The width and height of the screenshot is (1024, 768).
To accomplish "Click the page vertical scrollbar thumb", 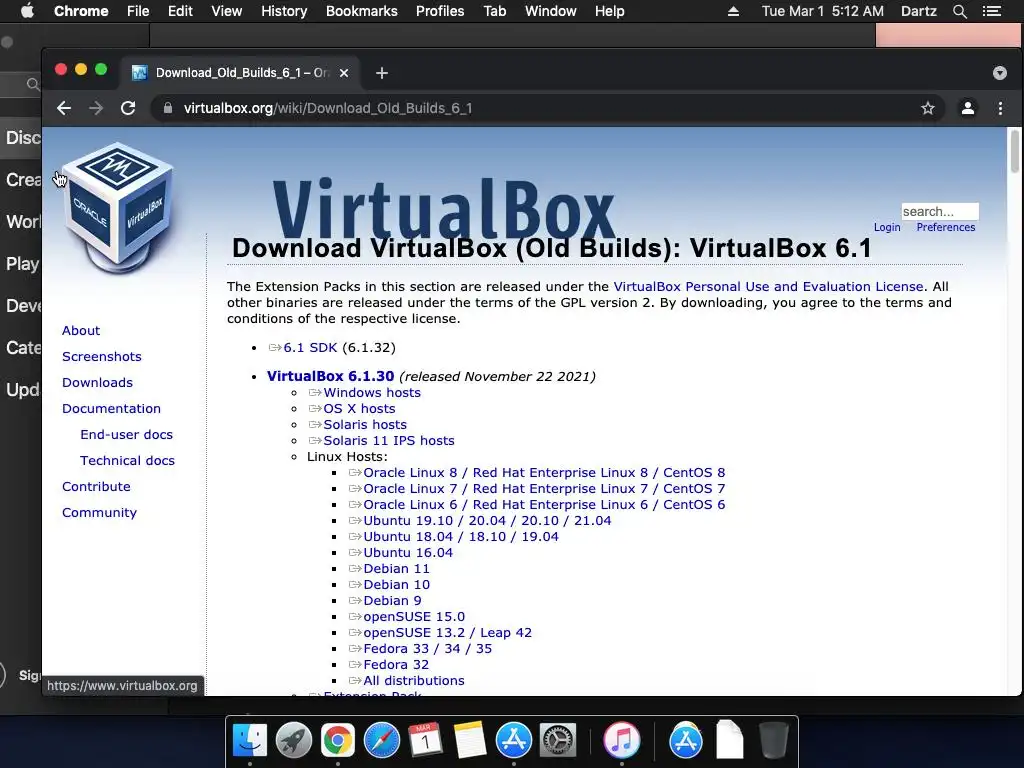I will (1014, 152).
